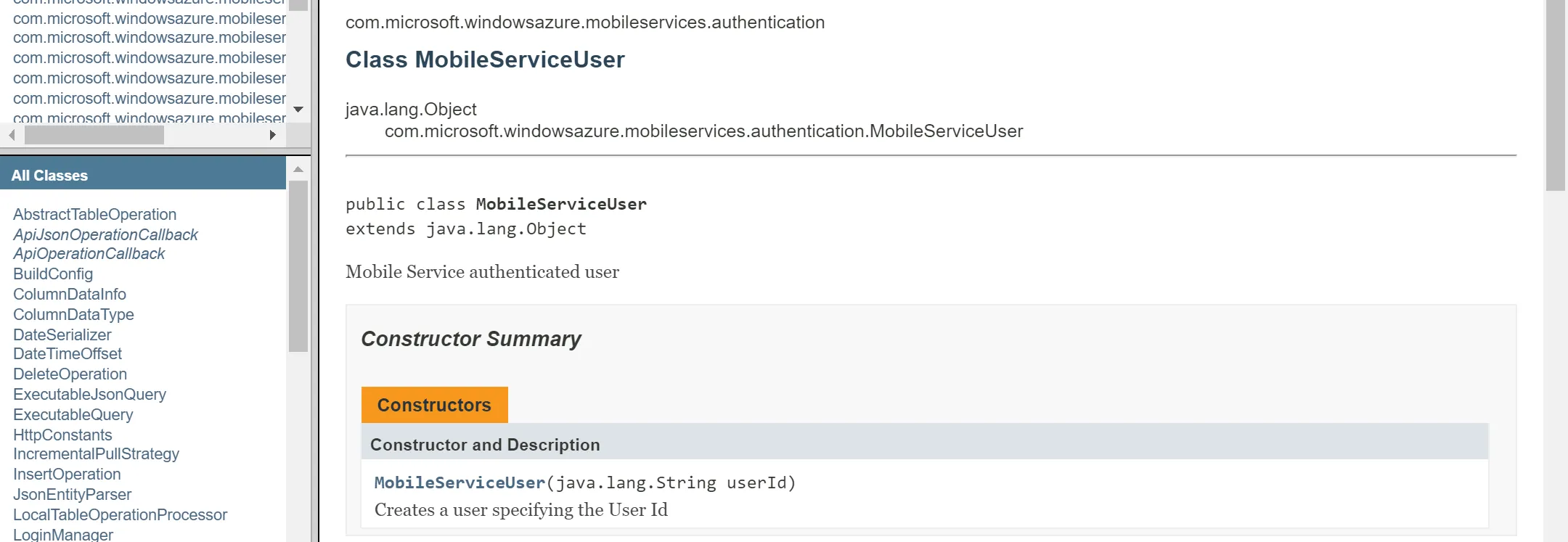Image resolution: width=1568 pixels, height=542 pixels.
Task: Open the MobileServiceUser constructor link
Action: point(460,483)
